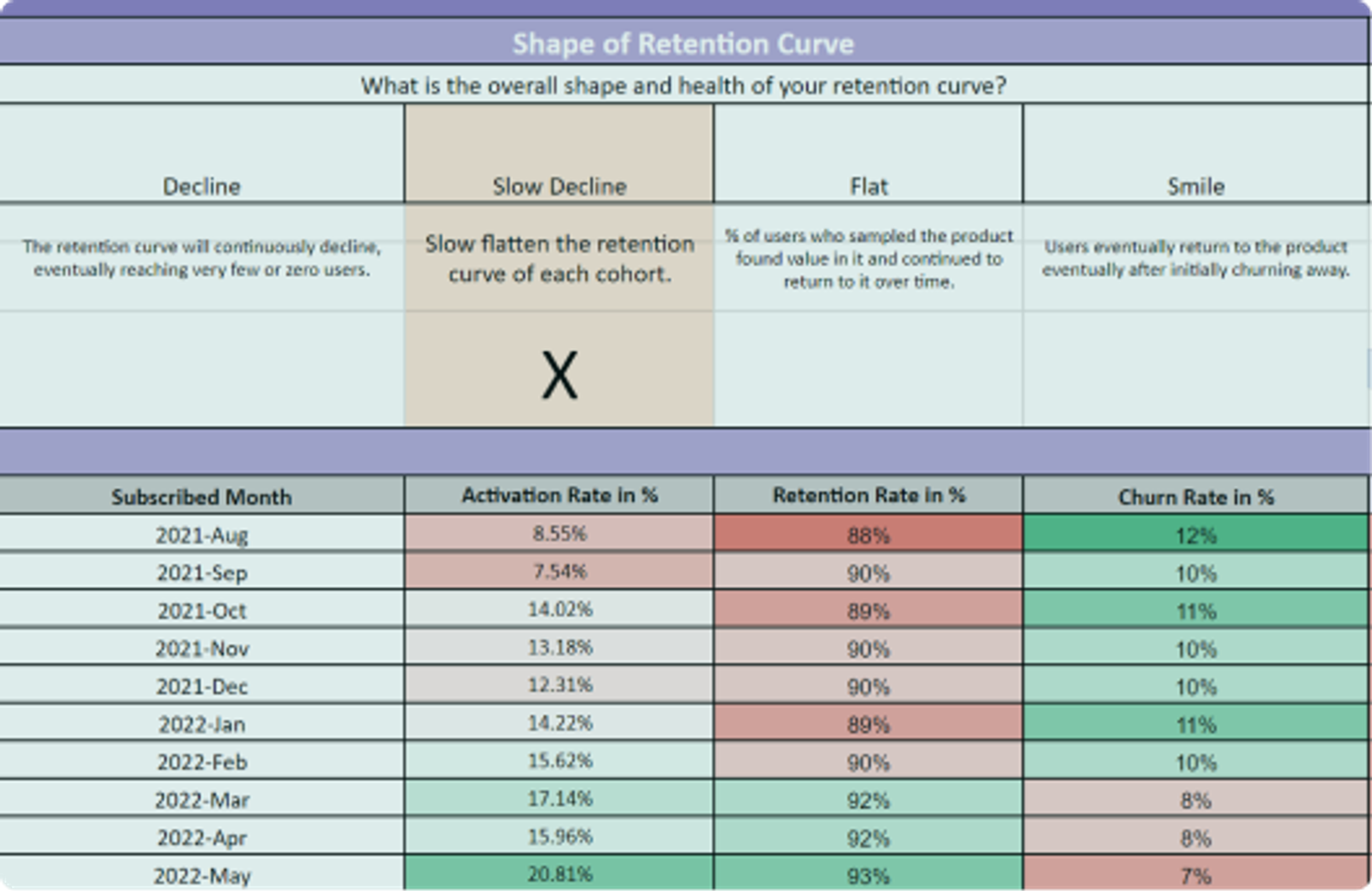Image resolution: width=1372 pixels, height=891 pixels.
Task: Click the 93% retention cell for 2022-May
Action: click(x=868, y=875)
